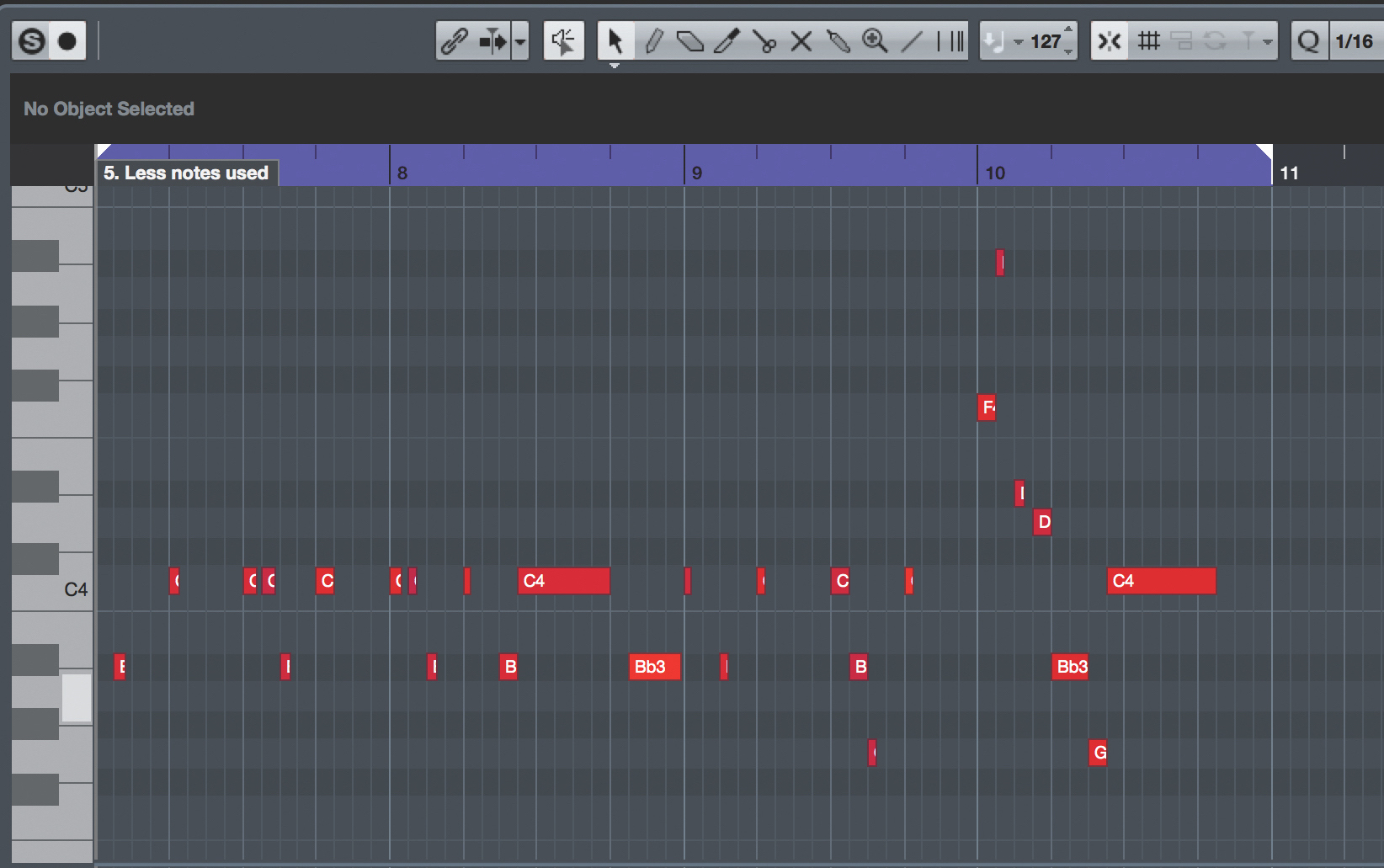Click the Q quantize button
Screen dimensions: 1384x868
coord(1309,40)
